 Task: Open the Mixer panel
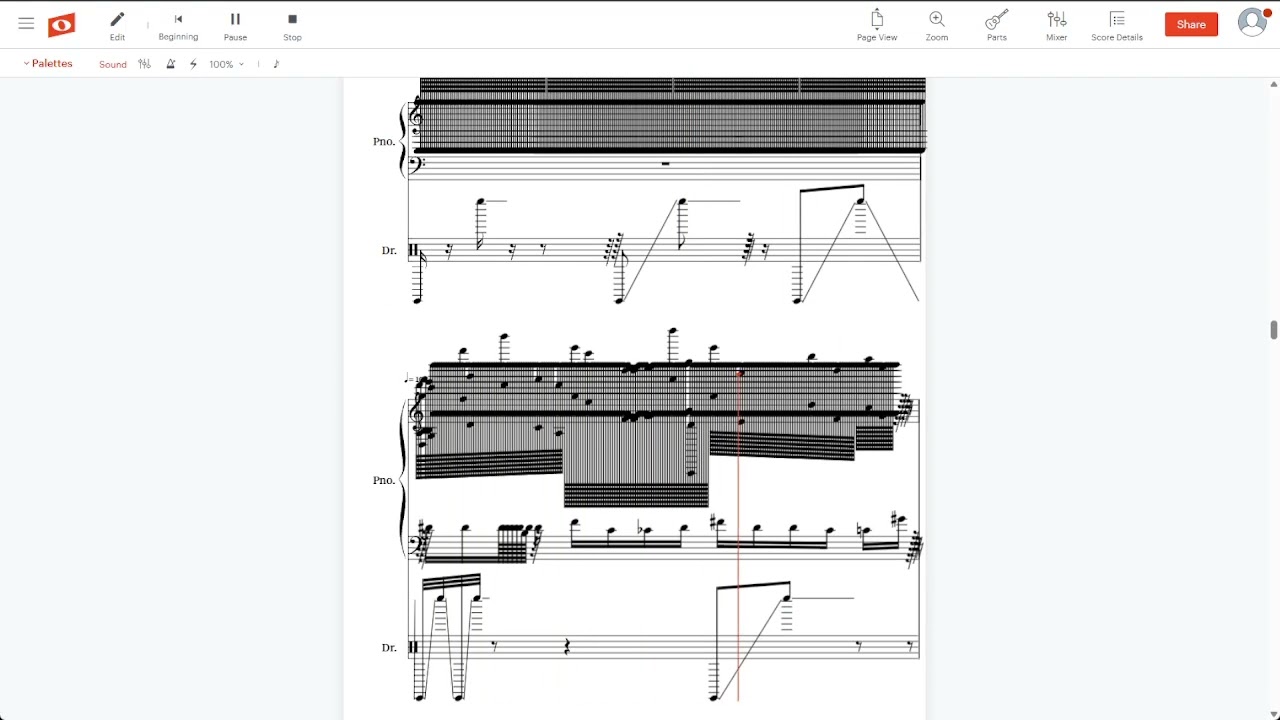pos(1057,26)
